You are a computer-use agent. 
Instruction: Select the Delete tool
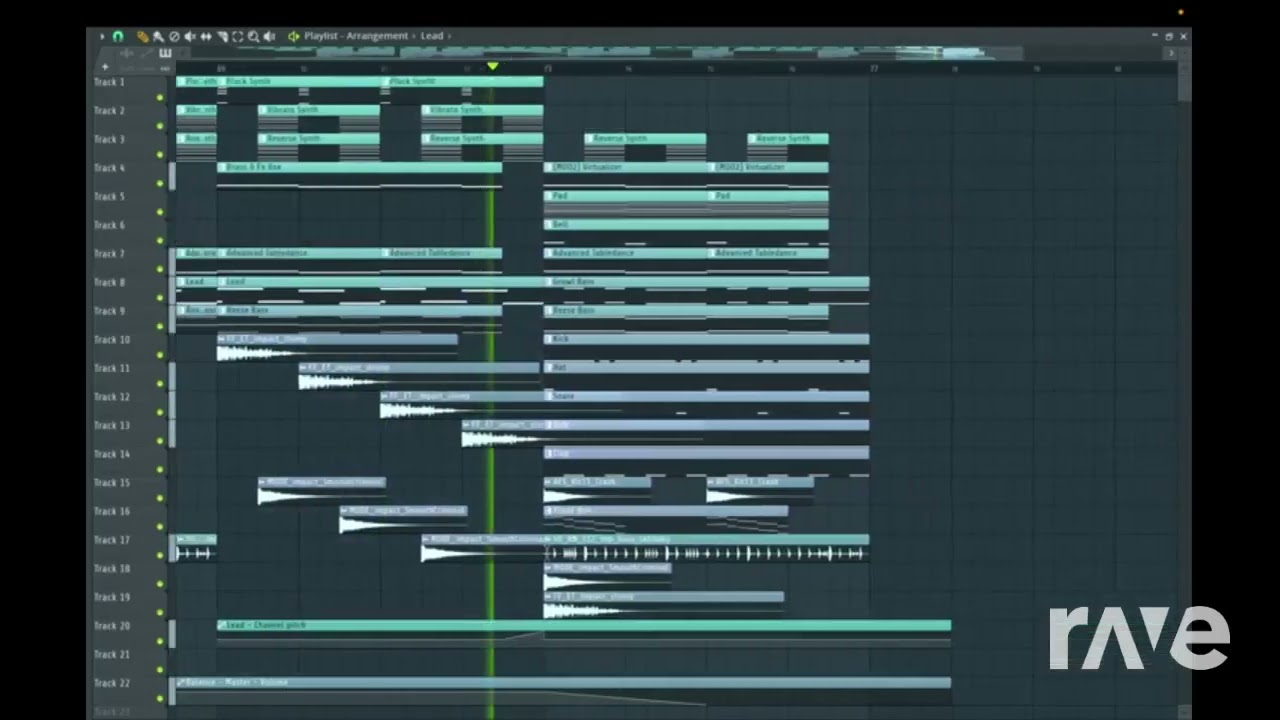tap(174, 37)
